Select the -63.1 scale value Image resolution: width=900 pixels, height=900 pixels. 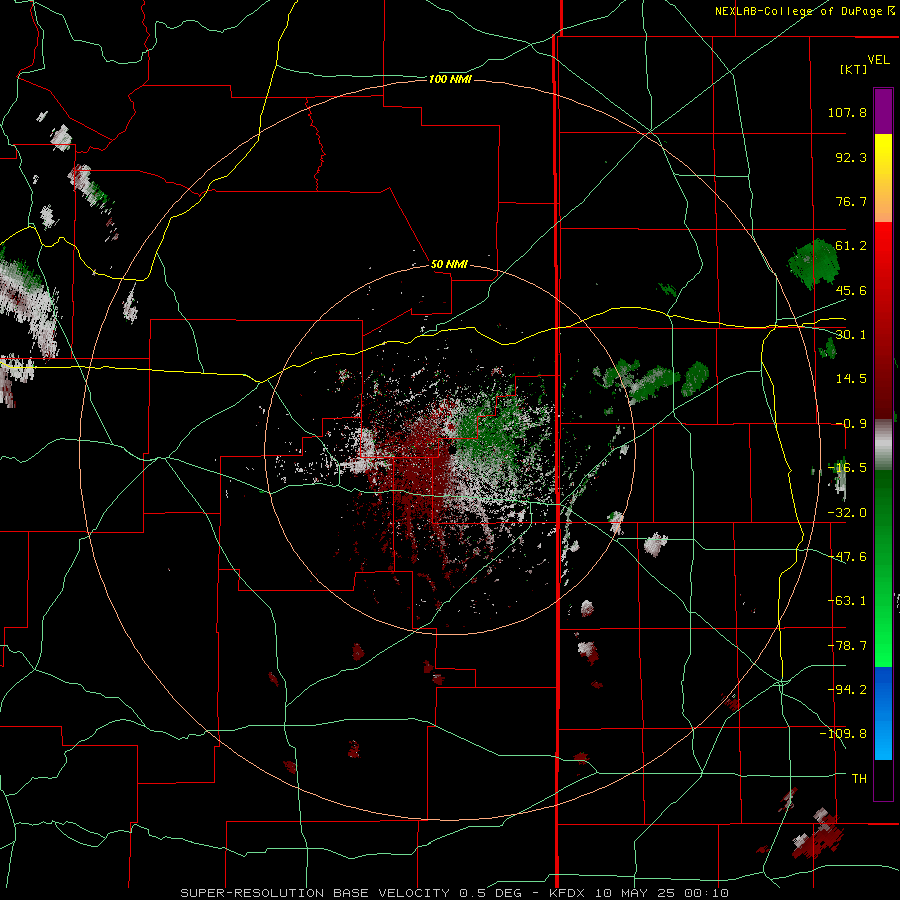click(847, 601)
